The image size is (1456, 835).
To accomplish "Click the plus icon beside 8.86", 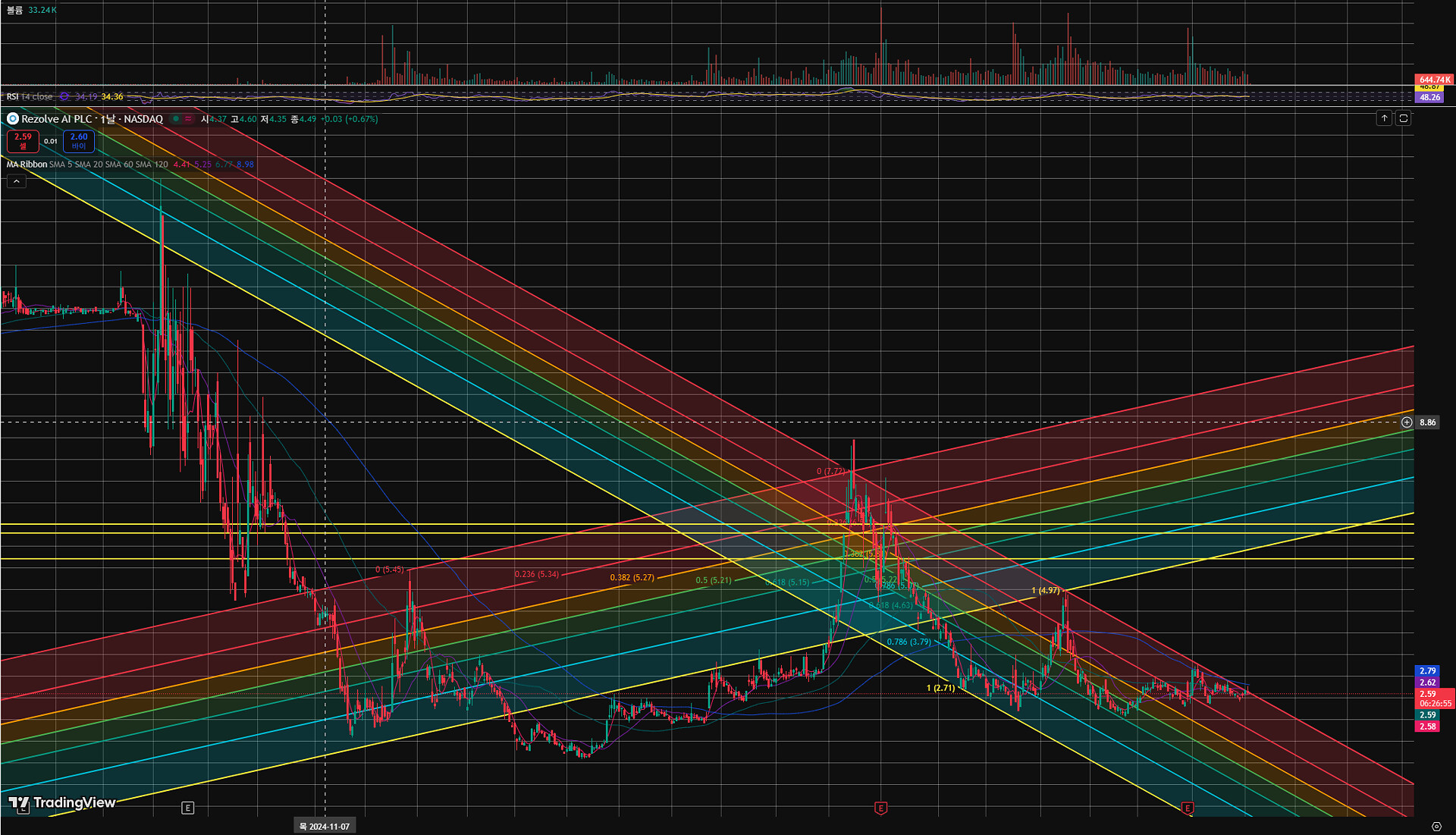I will (x=1407, y=422).
